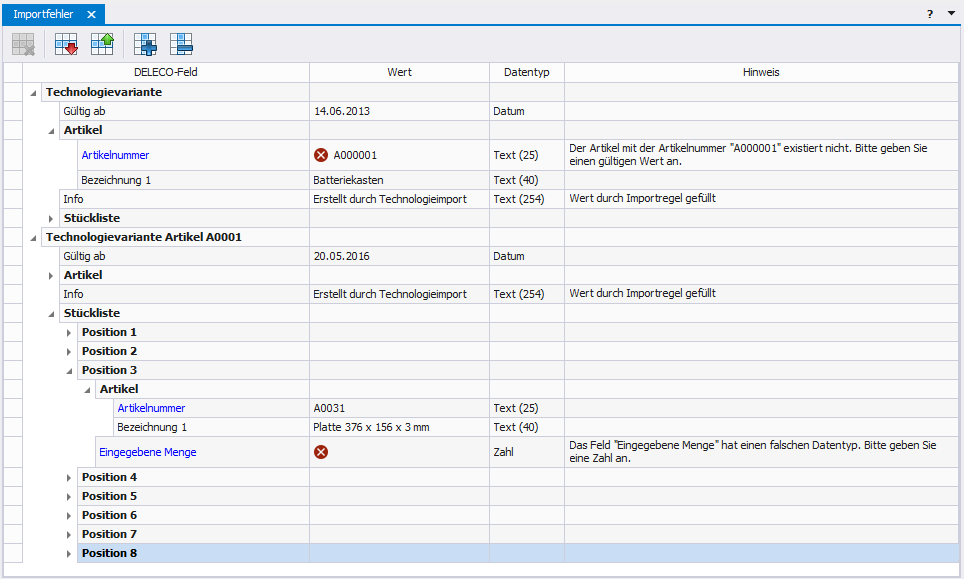964x582 pixels.
Task: Click the Hinweis column header
Action: (760, 72)
